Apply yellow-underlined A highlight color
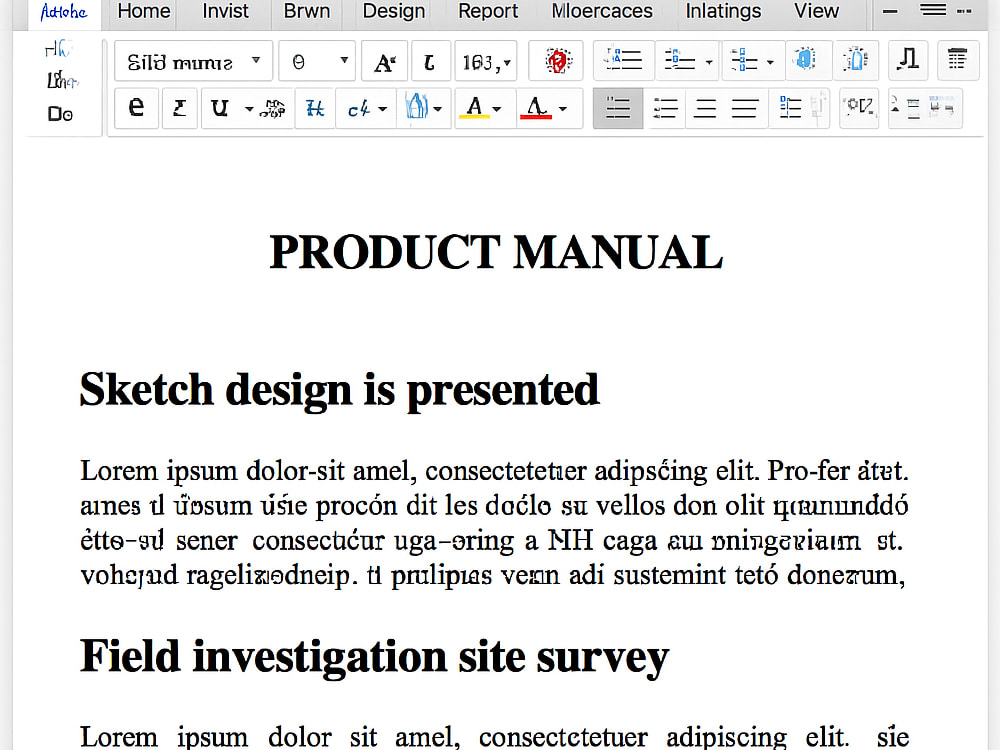 click(474, 108)
